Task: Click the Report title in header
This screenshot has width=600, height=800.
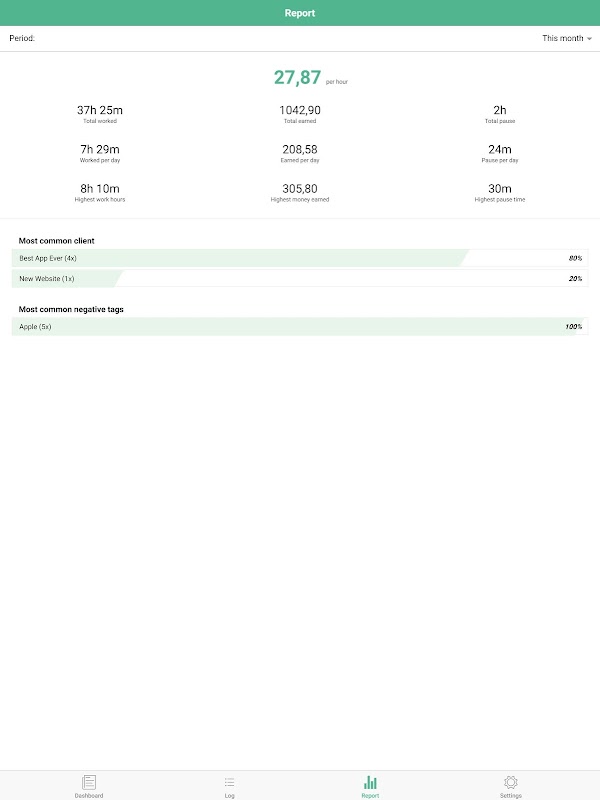Action: pyautogui.click(x=300, y=13)
